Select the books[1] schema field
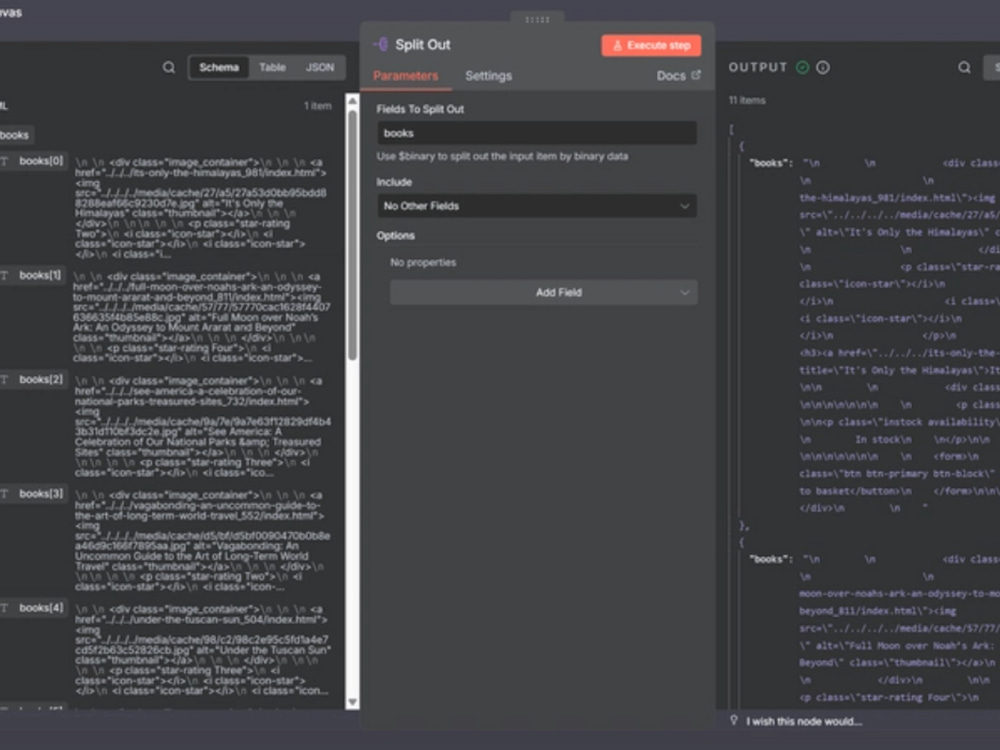Screen dimensions: 1000x750 40,275
